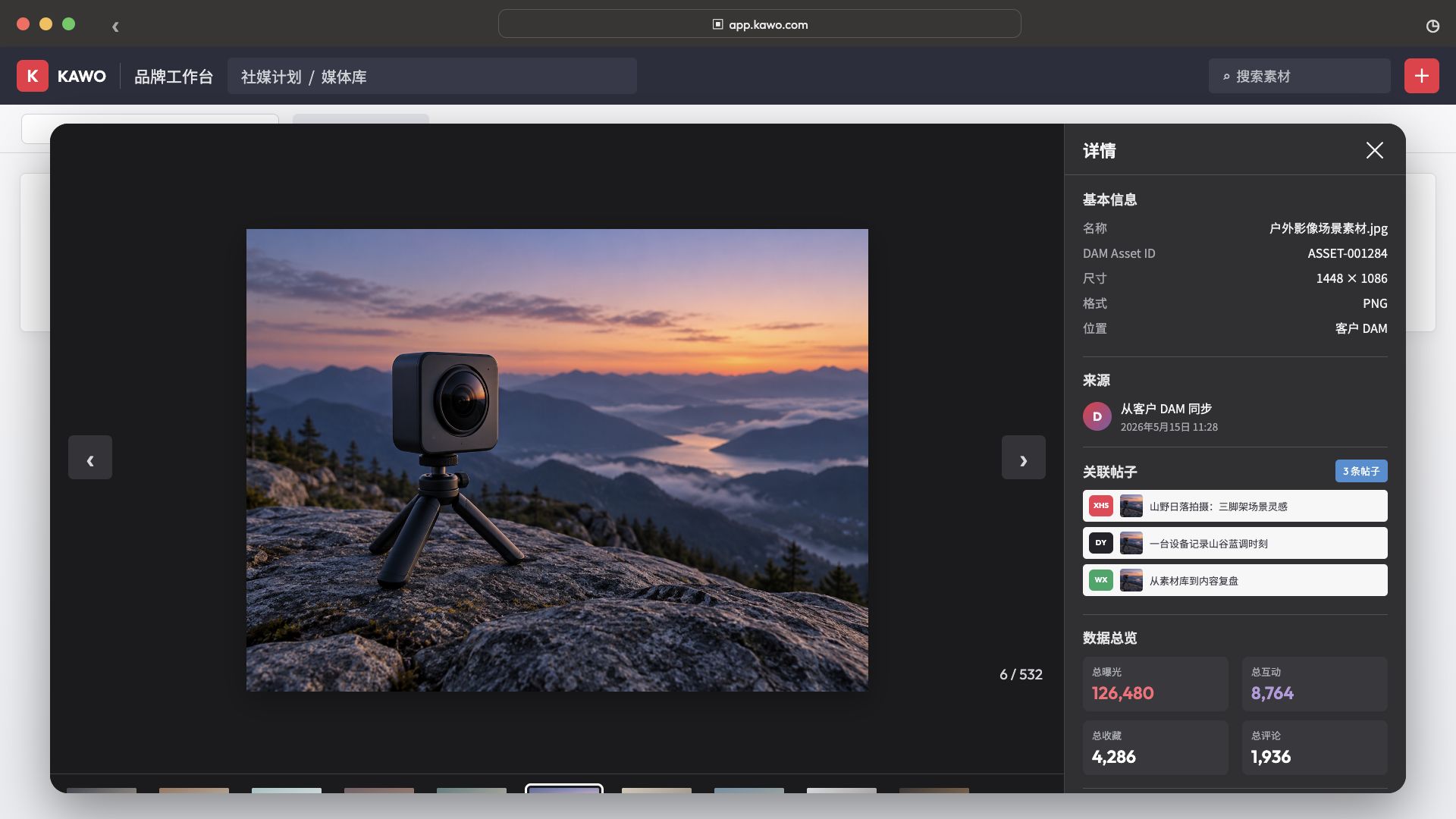The height and width of the screenshot is (819, 1456).
Task: Open post 从素材库到内容复盘
Action: pos(1235,580)
